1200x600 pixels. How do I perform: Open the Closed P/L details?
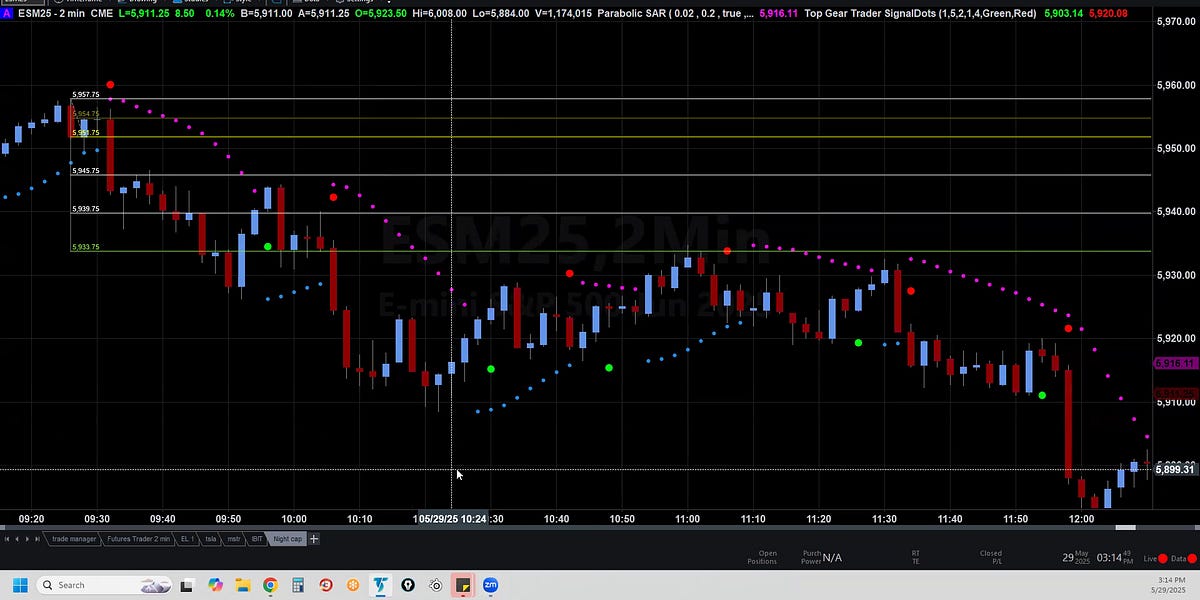click(x=990, y=557)
